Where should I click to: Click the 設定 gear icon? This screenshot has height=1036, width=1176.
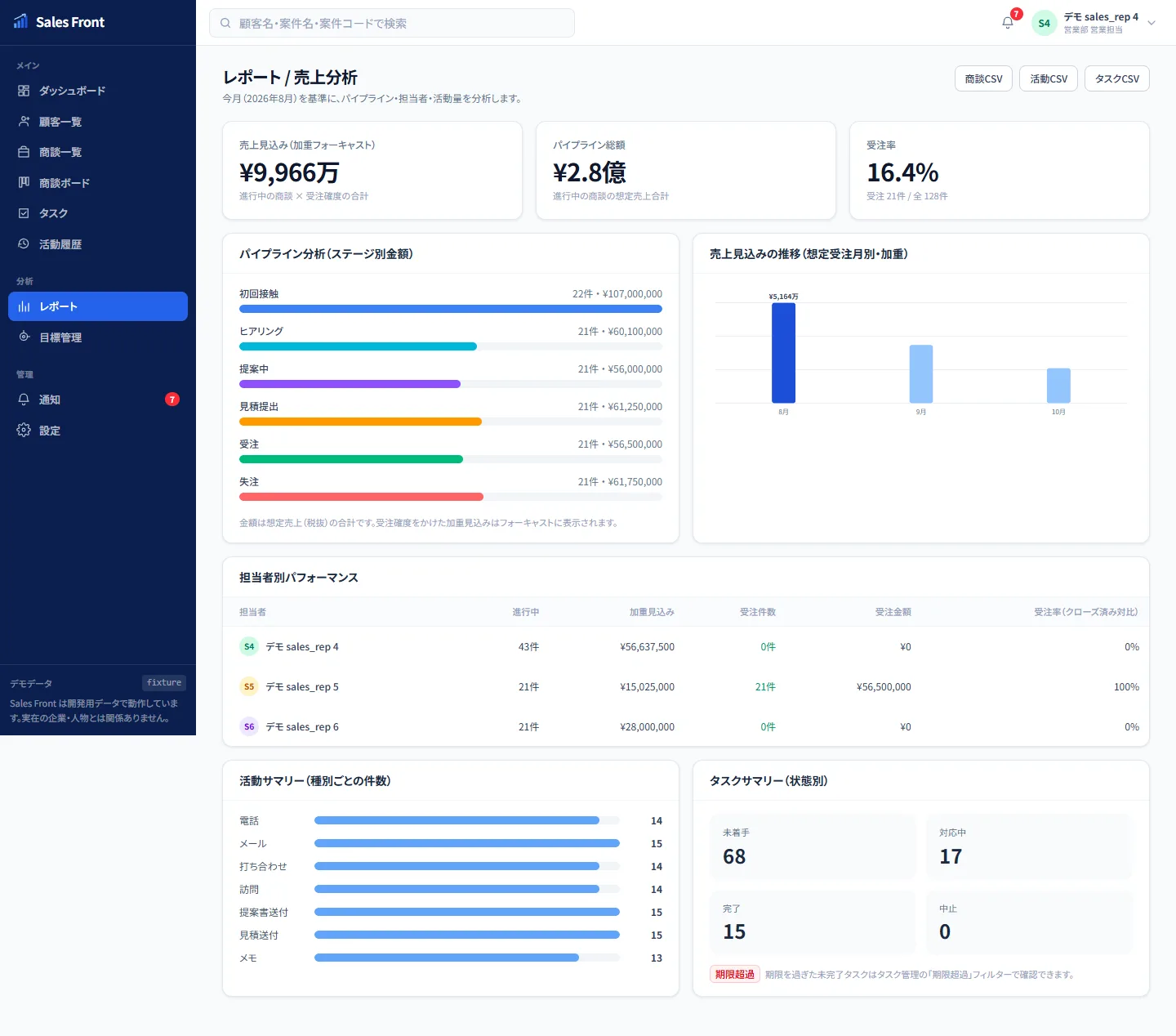(24, 430)
